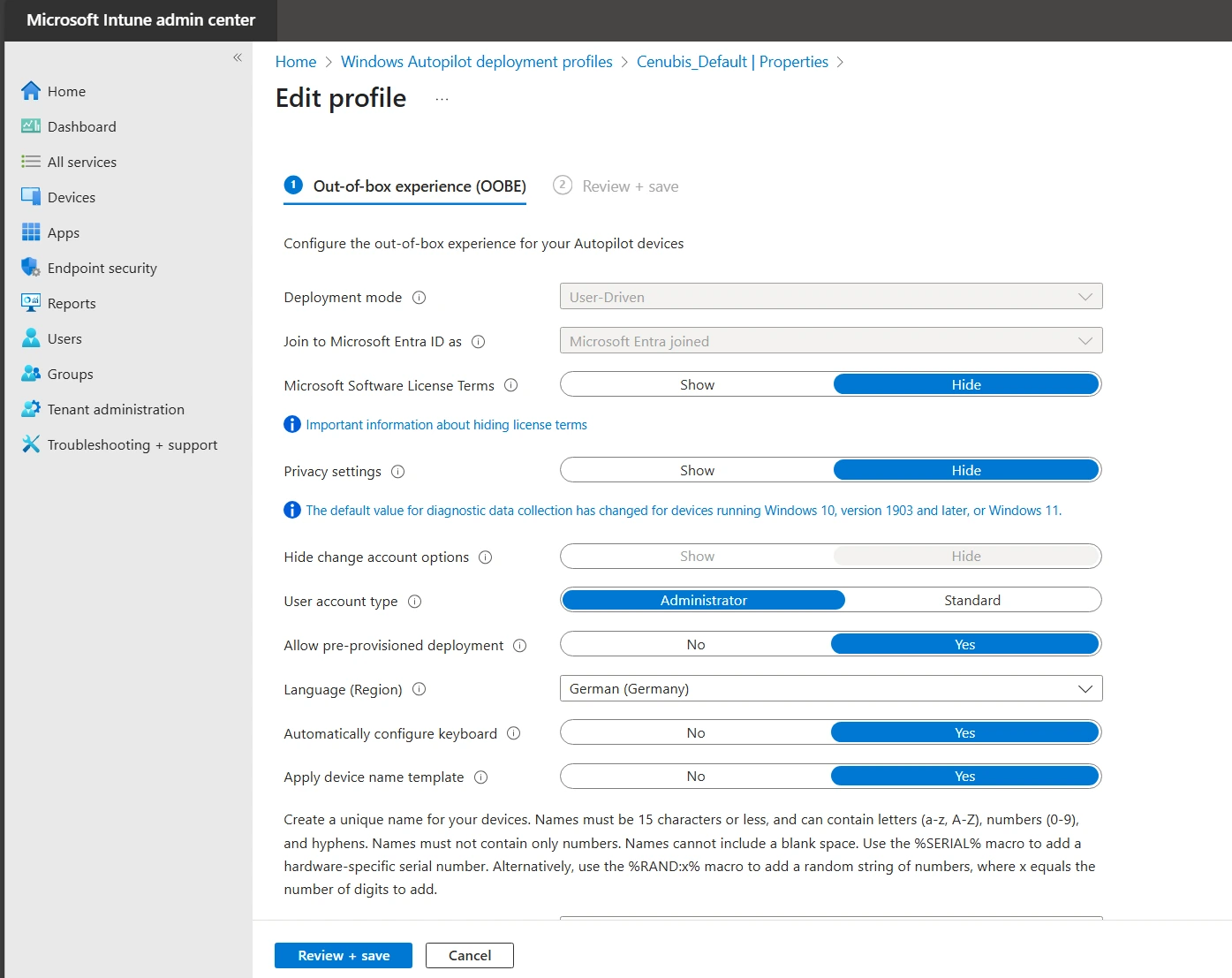The width and height of the screenshot is (1232, 978).
Task: Click the Cancel button
Action: [470, 955]
